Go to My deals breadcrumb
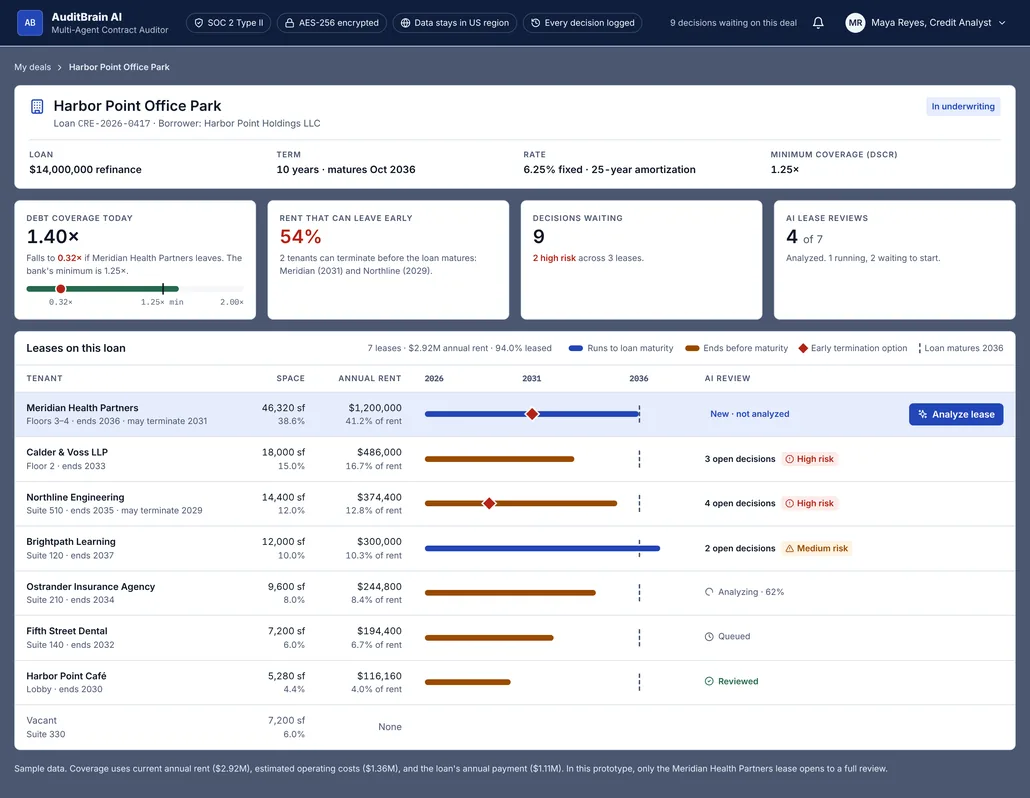Screen dimensions: 1030x798 coord(32,67)
